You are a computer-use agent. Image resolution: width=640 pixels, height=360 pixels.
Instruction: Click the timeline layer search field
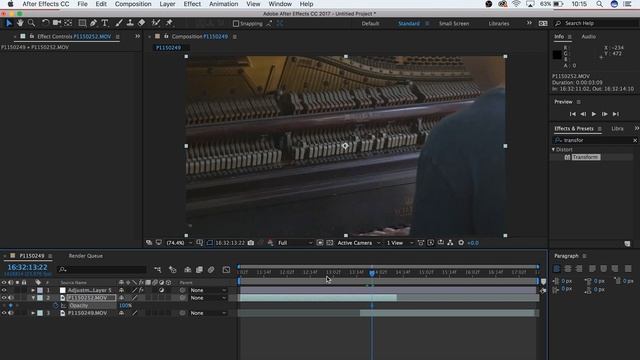point(102,270)
